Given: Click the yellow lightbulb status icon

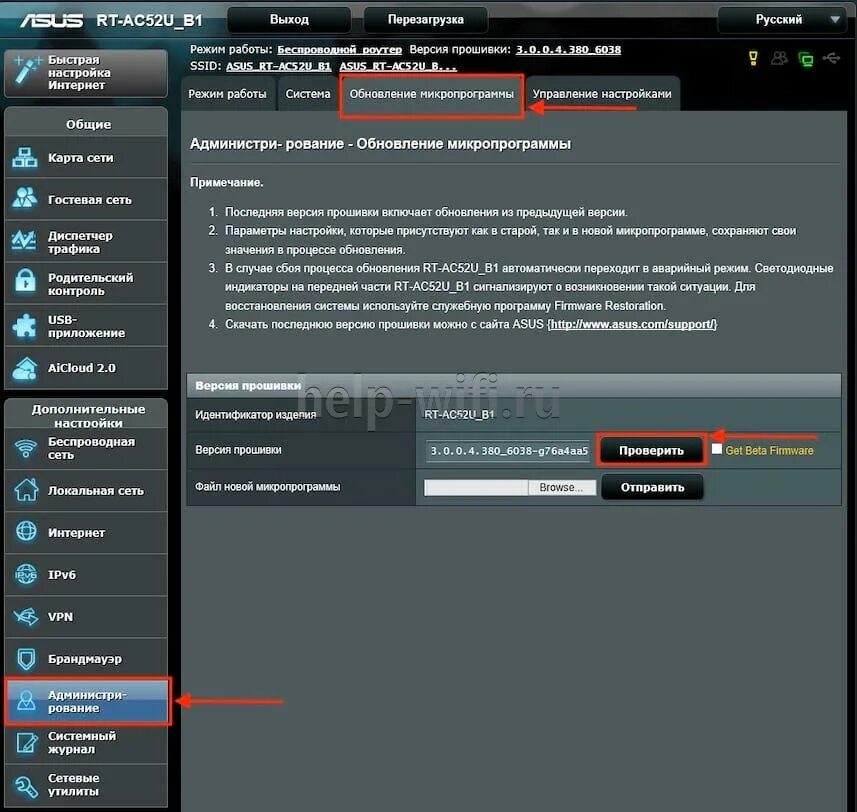Looking at the screenshot, I should 754,58.
